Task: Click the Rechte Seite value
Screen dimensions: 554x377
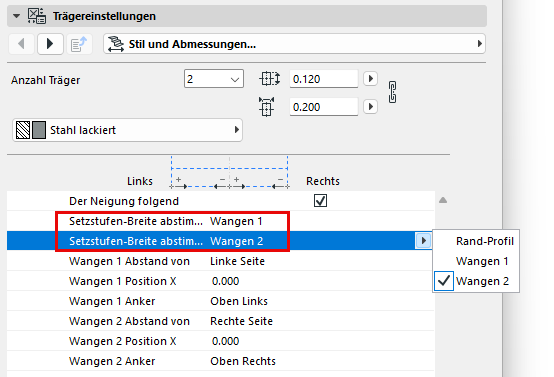Action: point(241,321)
